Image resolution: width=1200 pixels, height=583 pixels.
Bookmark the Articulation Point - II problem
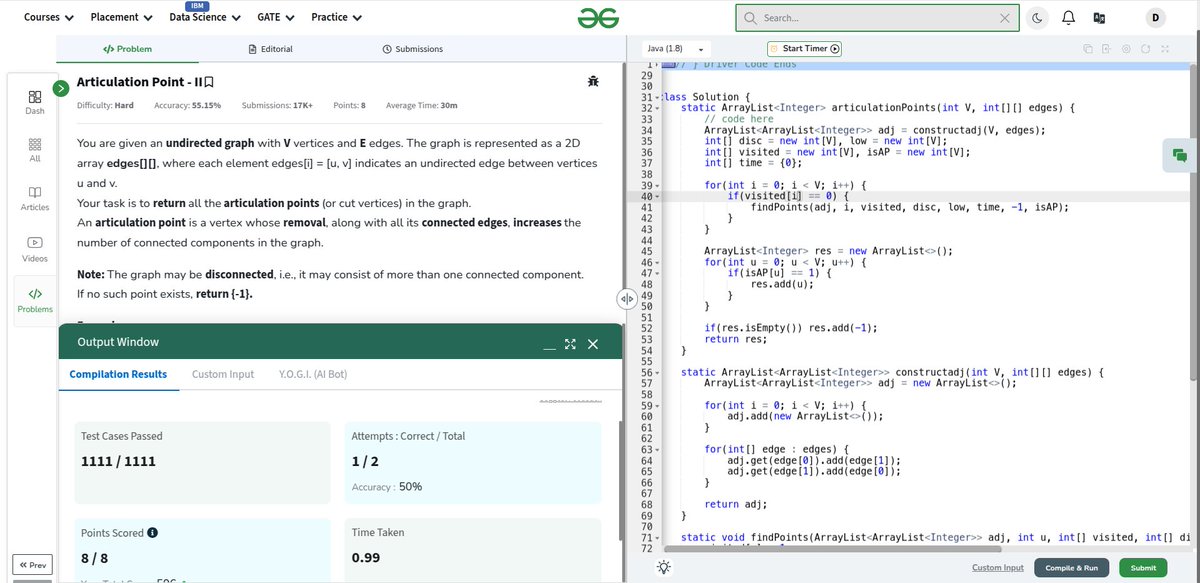tap(209, 83)
